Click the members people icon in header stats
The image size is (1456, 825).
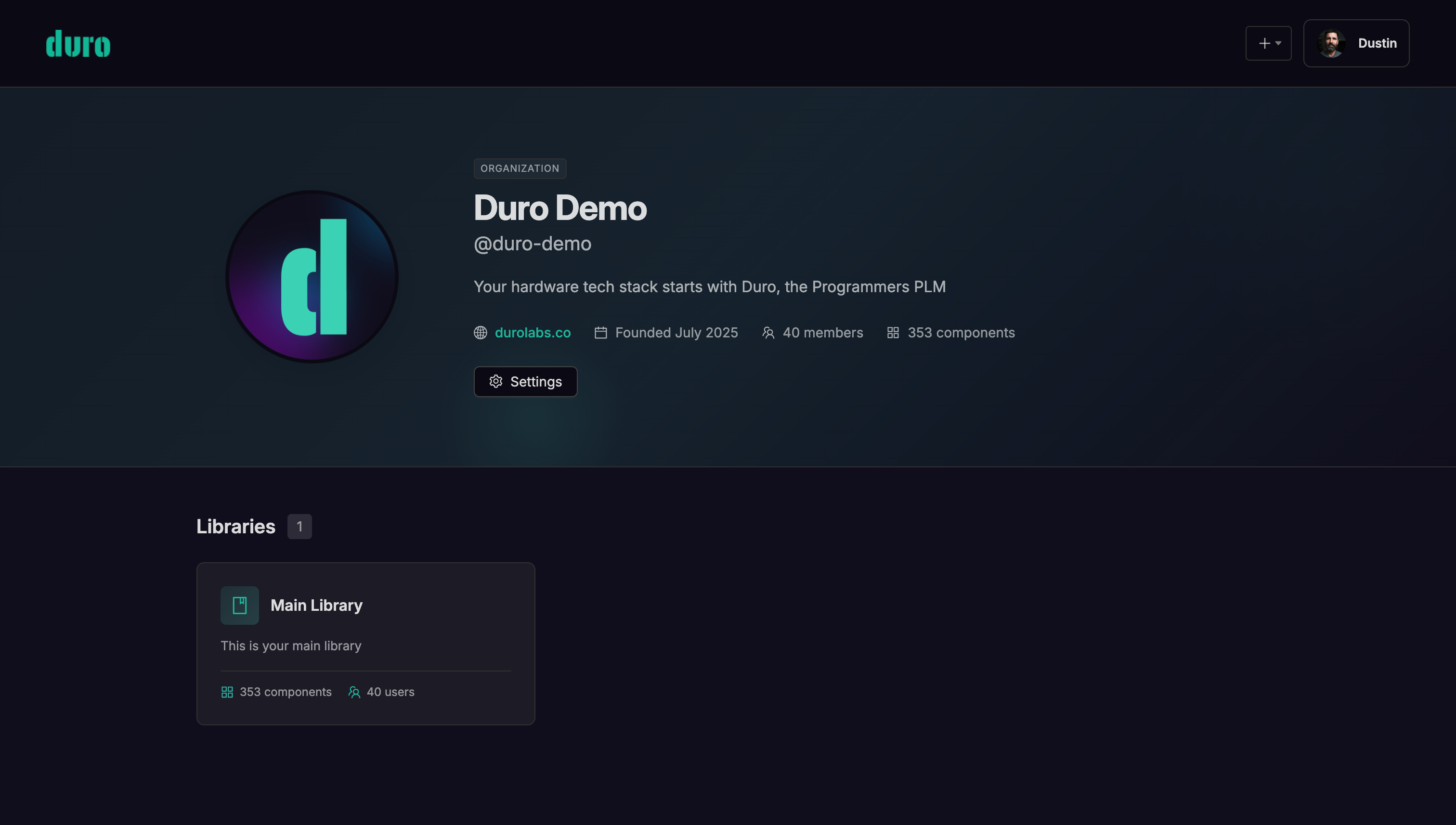click(x=768, y=333)
